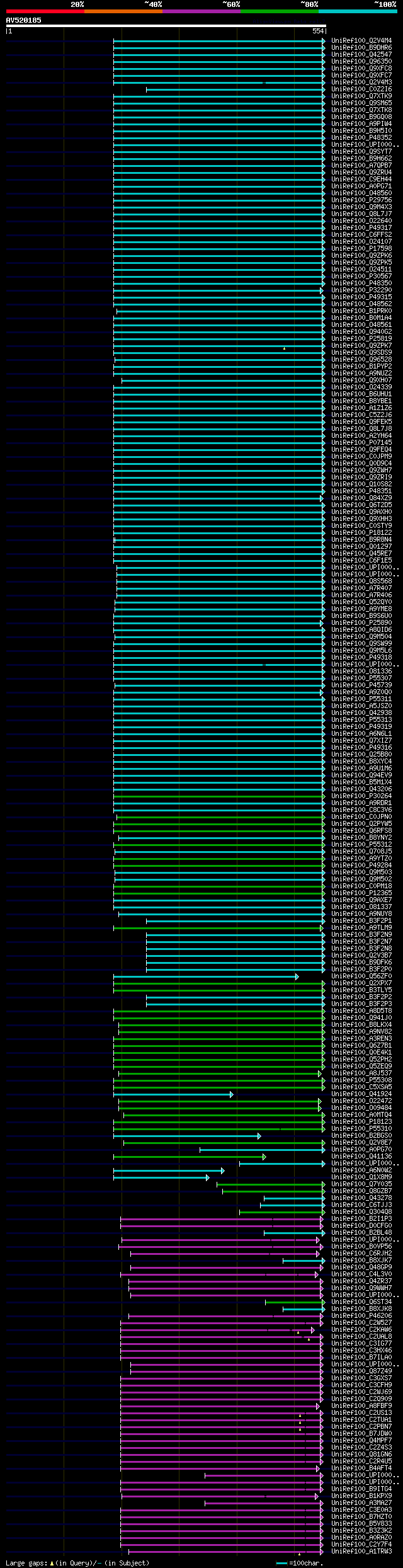
Task: Select hit label UniRef100_A9PIW4
Action: (x=361, y=124)
